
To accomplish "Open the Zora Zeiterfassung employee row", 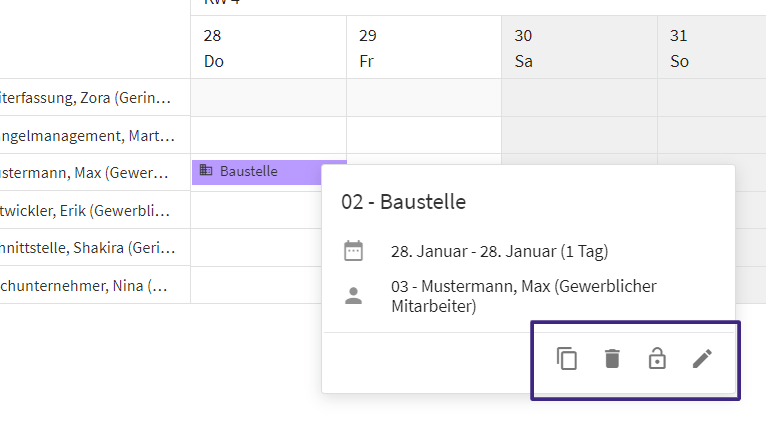I will coord(86,98).
